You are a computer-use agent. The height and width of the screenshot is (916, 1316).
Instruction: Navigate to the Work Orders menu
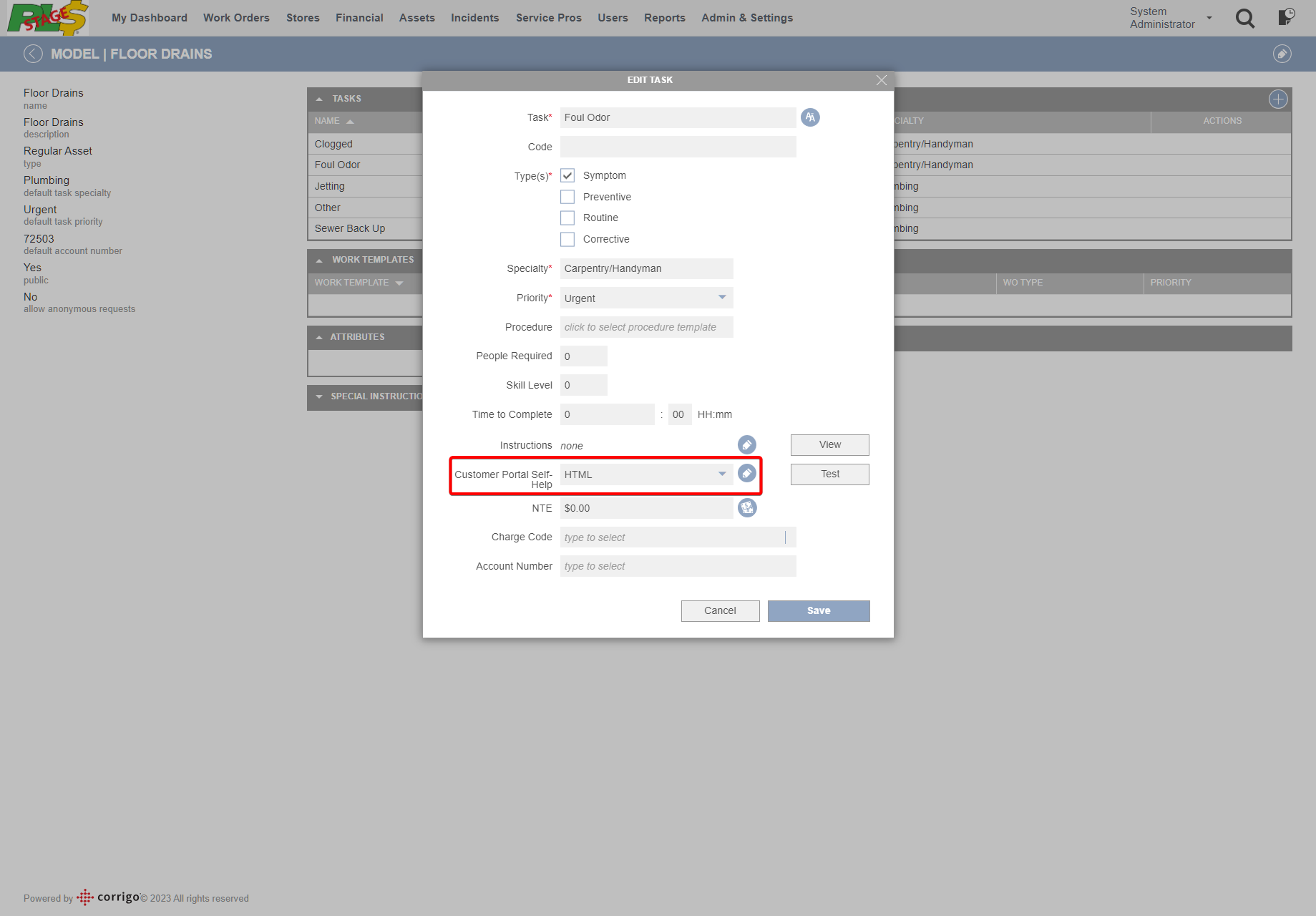pyautogui.click(x=236, y=17)
